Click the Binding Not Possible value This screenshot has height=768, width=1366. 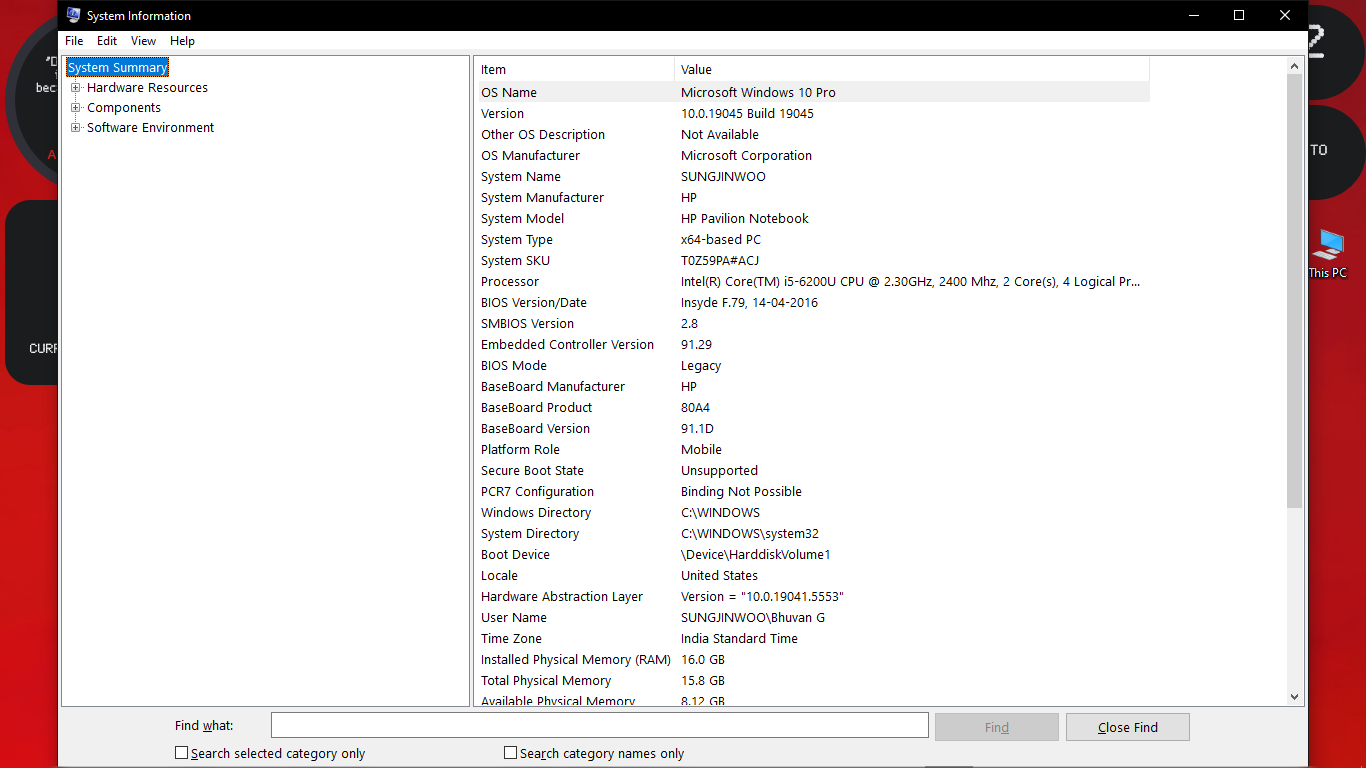point(741,491)
